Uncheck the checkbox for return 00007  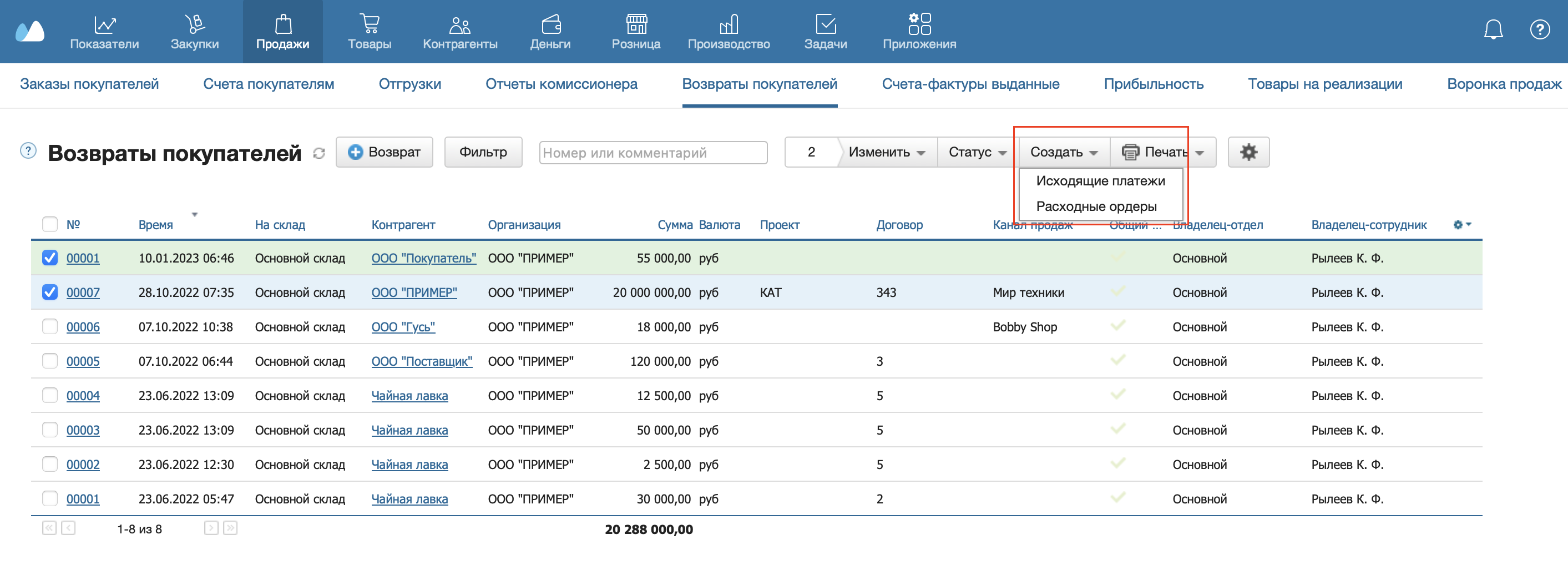click(50, 292)
